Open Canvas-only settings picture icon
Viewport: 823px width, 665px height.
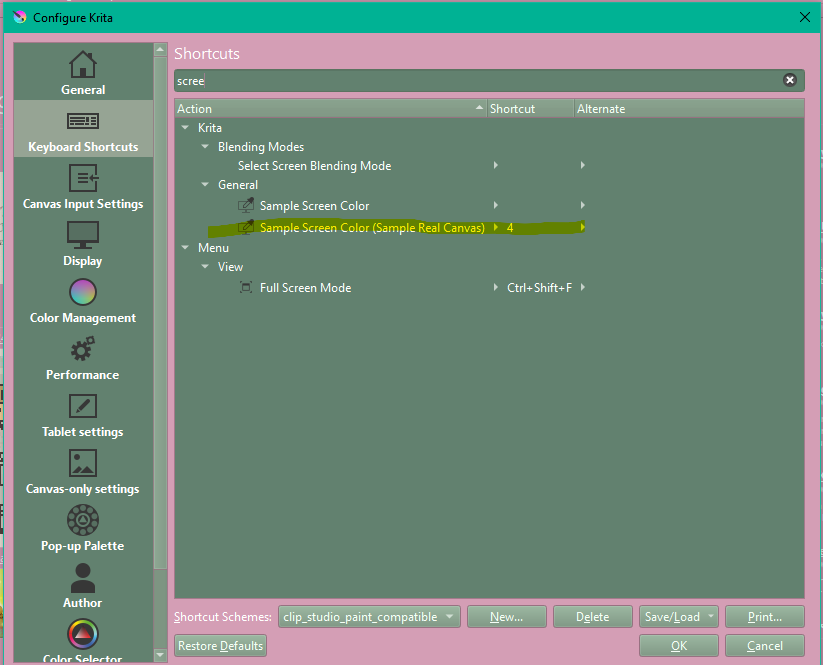[83, 463]
